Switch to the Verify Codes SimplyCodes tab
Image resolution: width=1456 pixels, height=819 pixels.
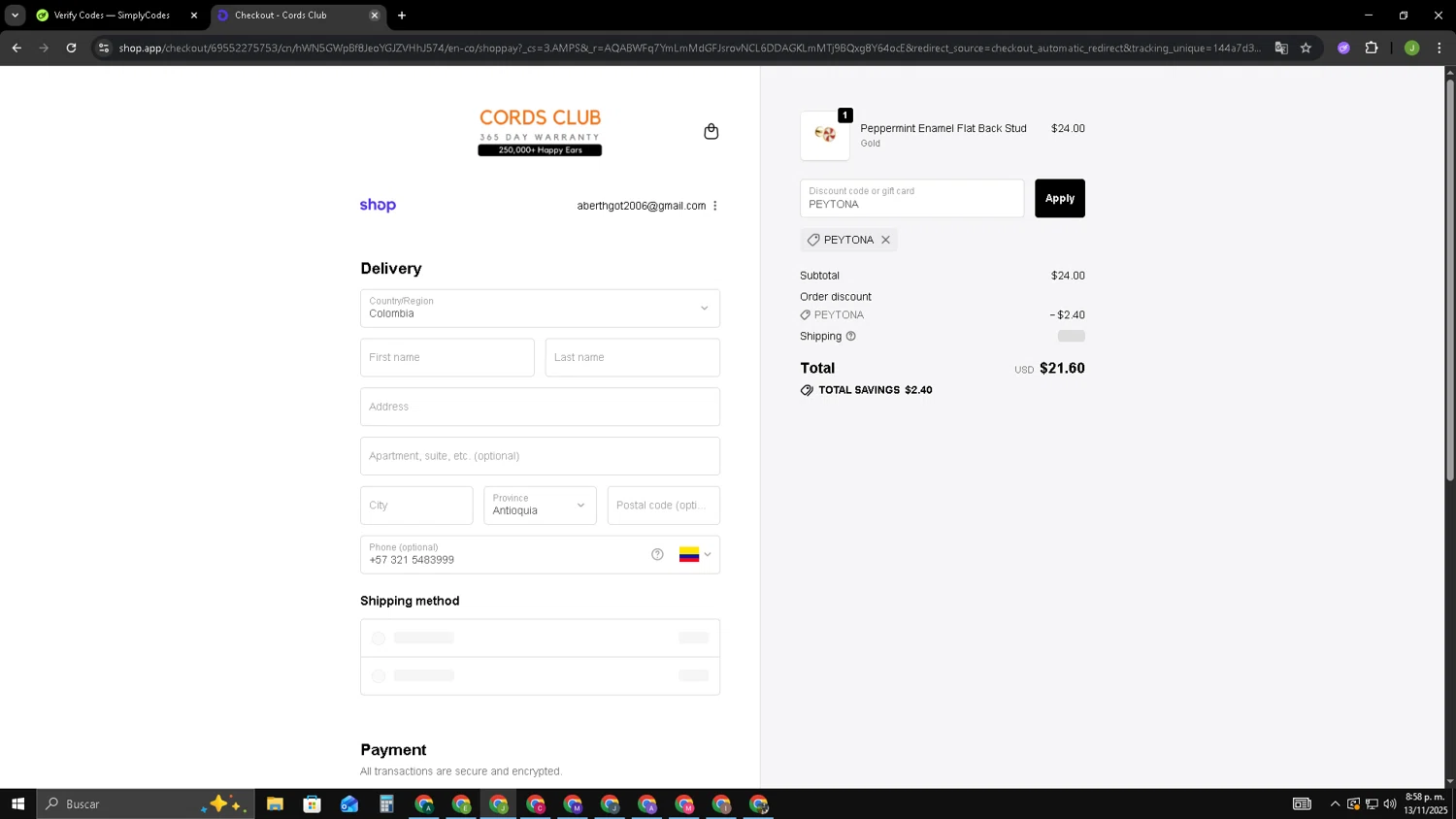coord(112,16)
